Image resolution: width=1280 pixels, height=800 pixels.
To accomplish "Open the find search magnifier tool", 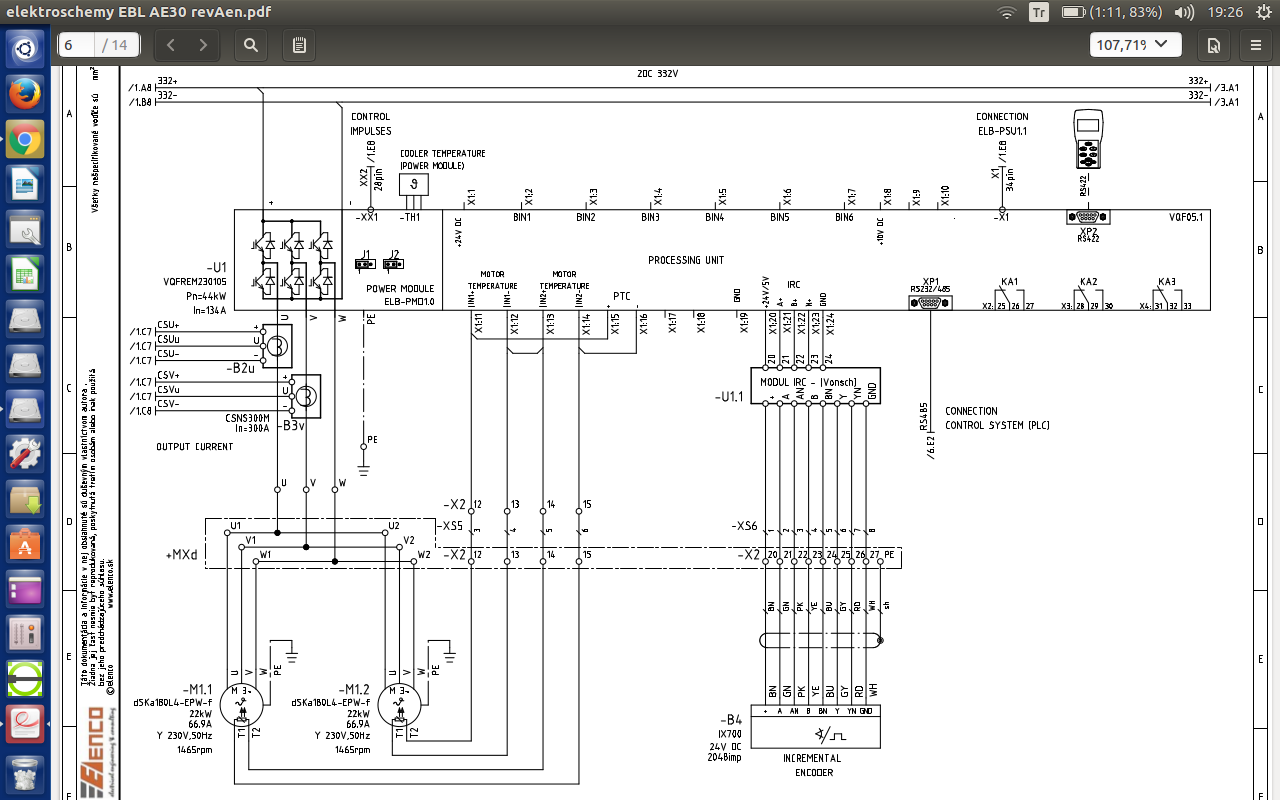I will [251, 45].
